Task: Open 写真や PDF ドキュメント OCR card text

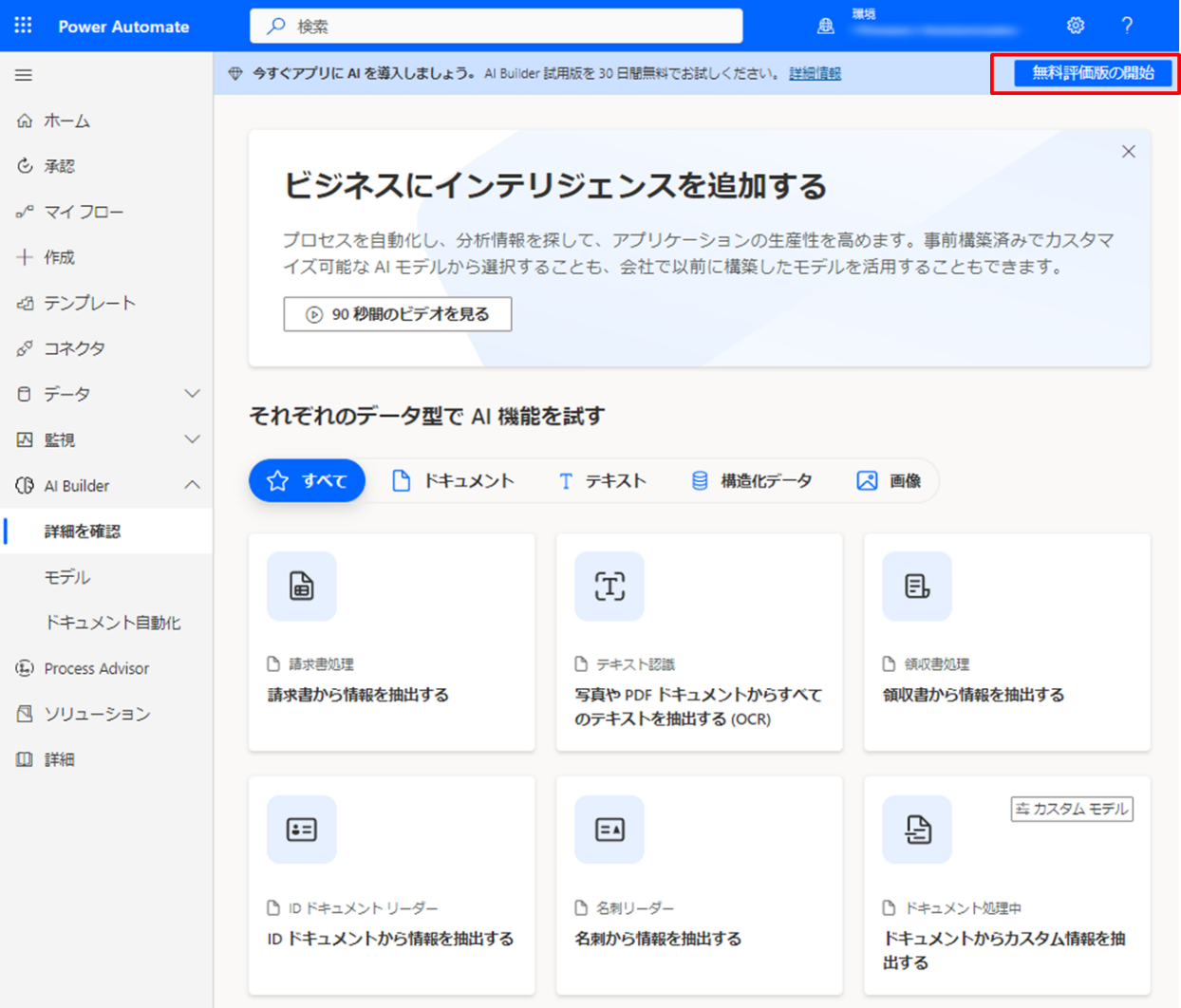Action: [x=699, y=707]
